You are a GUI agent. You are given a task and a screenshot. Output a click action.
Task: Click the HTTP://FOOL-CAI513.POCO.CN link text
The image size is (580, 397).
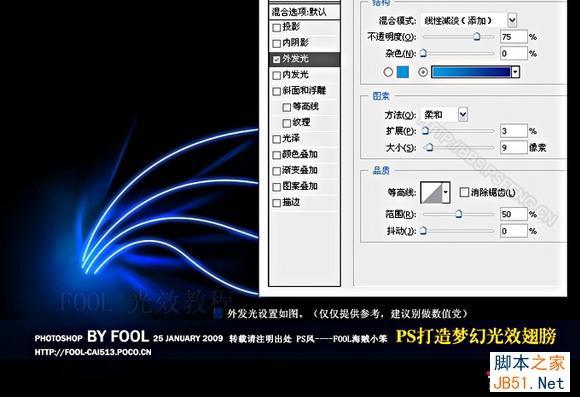coord(93,352)
